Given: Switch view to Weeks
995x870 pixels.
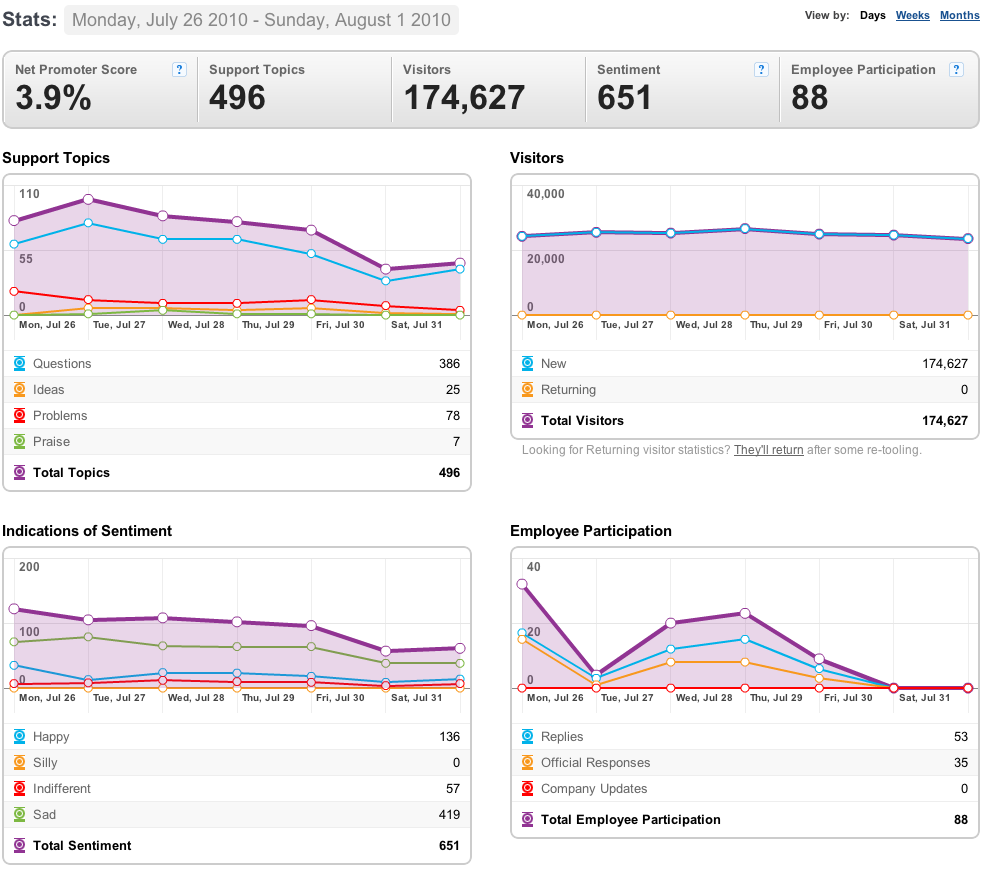Looking at the screenshot, I should pos(913,15).
